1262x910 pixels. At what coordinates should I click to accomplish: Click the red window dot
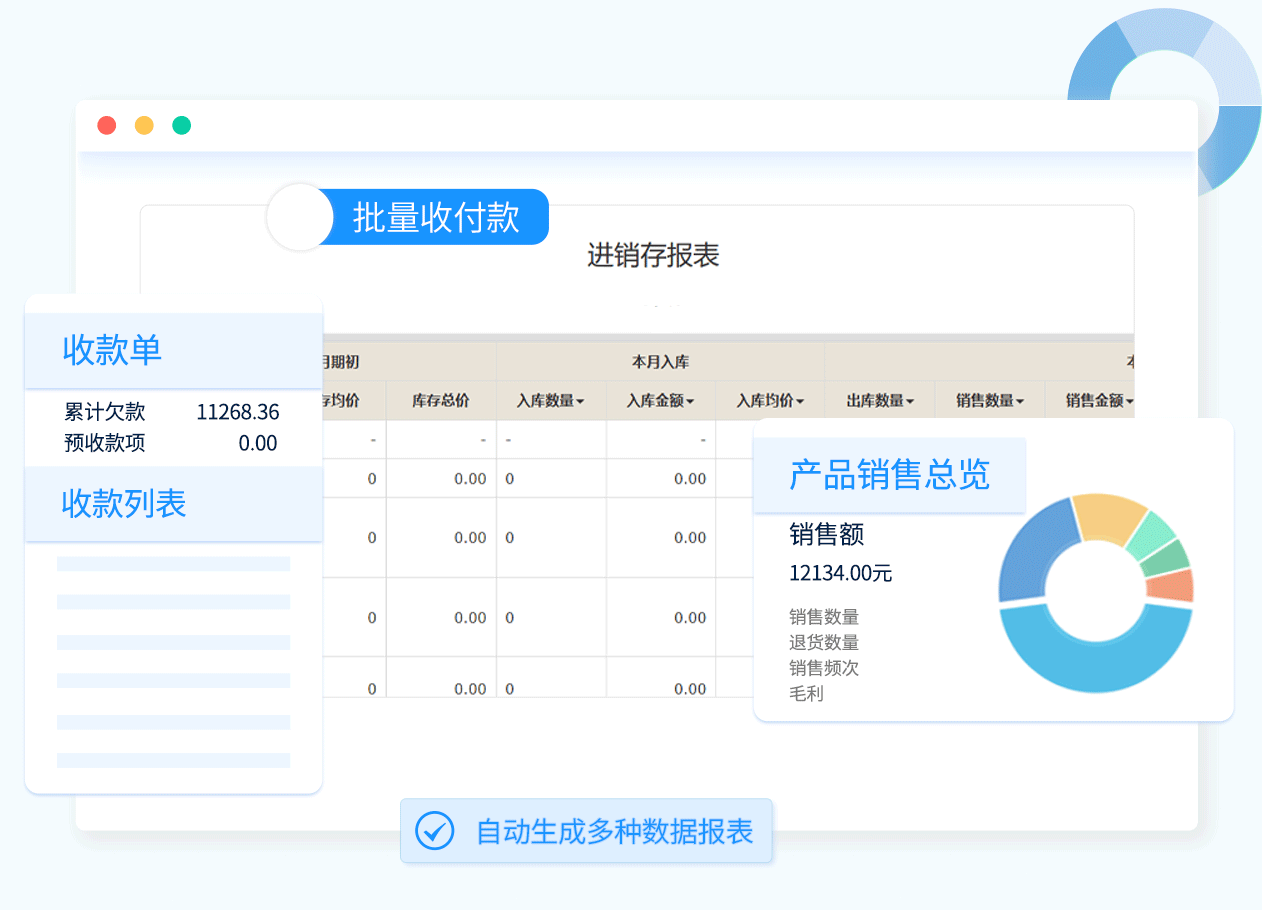click(106, 125)
